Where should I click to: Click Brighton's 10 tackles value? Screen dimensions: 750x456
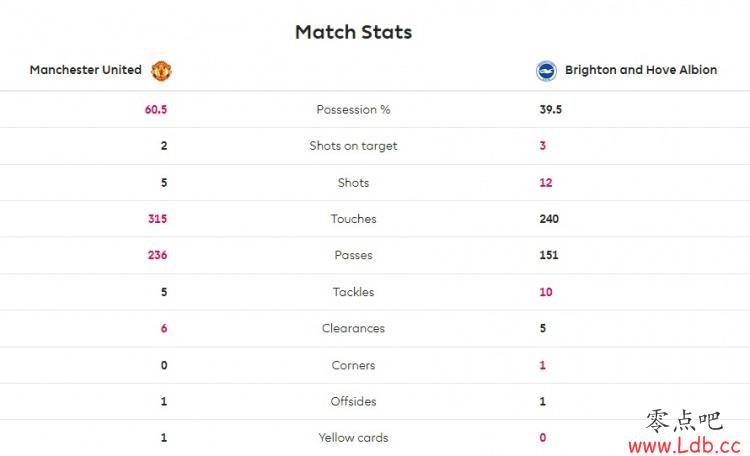(546, 292)
